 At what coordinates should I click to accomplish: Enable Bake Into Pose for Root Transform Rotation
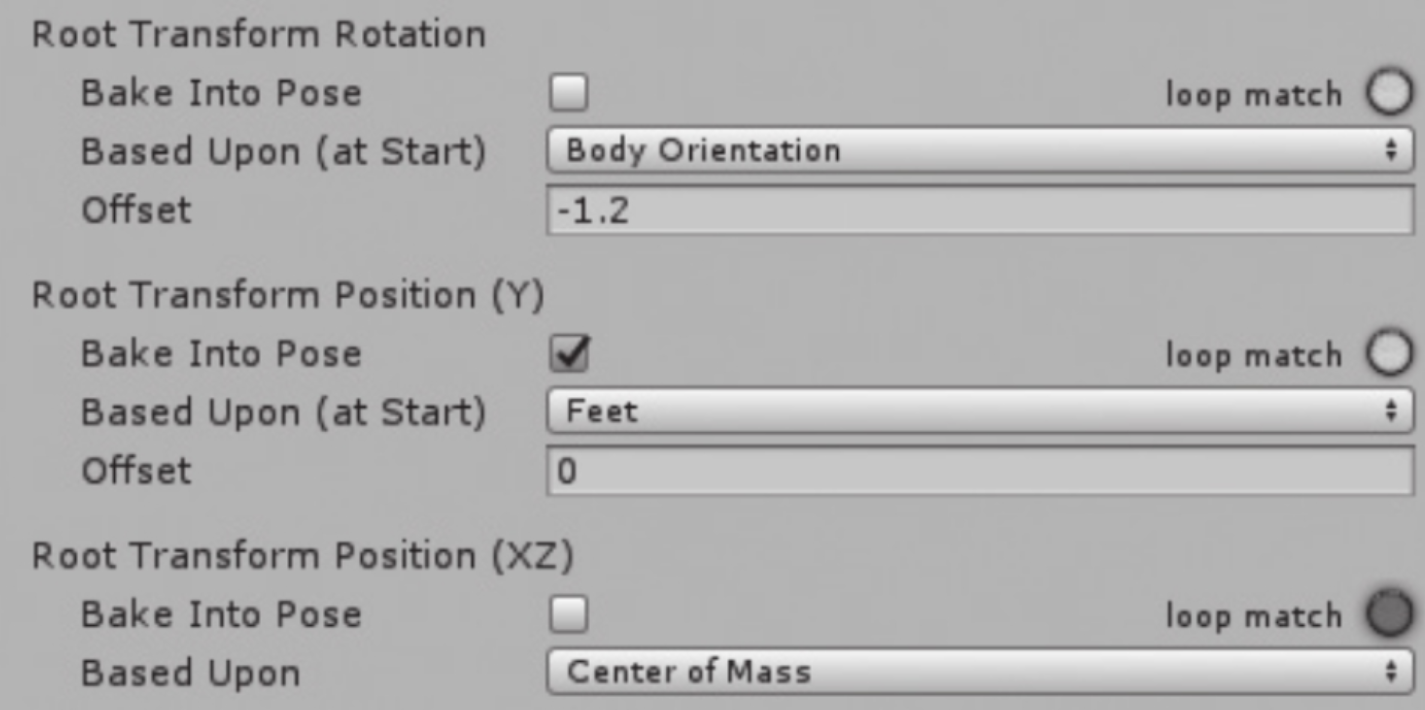(569, 95)
